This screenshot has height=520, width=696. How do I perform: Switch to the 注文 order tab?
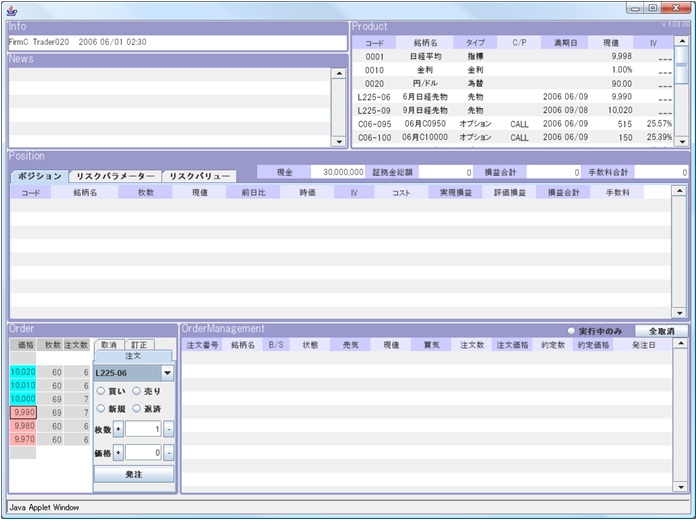click(133, 356)
